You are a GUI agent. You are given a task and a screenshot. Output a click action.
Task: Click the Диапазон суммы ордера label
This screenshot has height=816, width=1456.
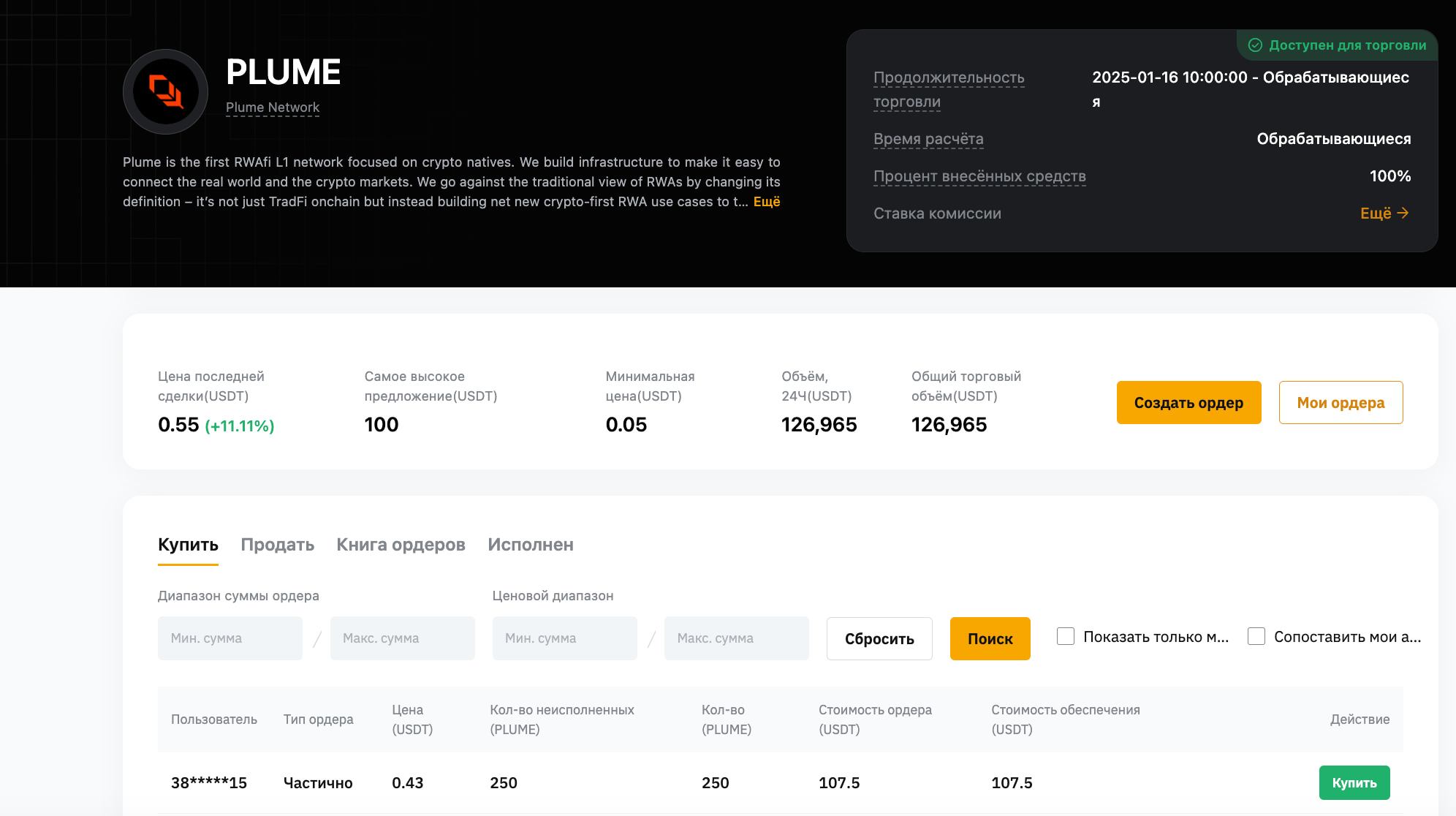[x=238, y=596]
